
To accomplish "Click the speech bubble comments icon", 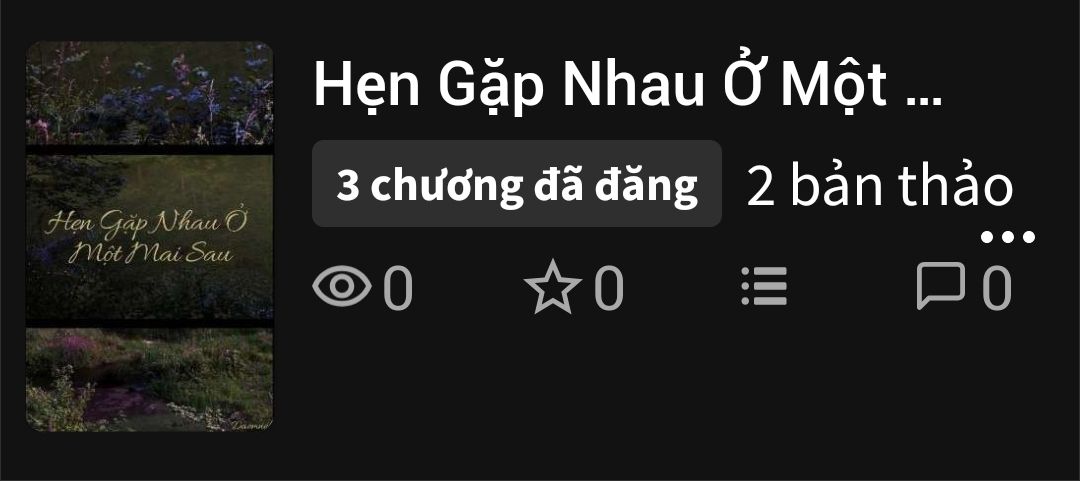I will (x=941, y=285).
